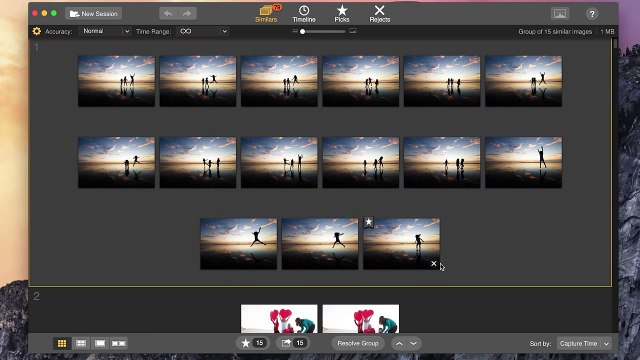Open the Rejects tab
The height and width of the screenshot is (360, 640).
[380, 14]
